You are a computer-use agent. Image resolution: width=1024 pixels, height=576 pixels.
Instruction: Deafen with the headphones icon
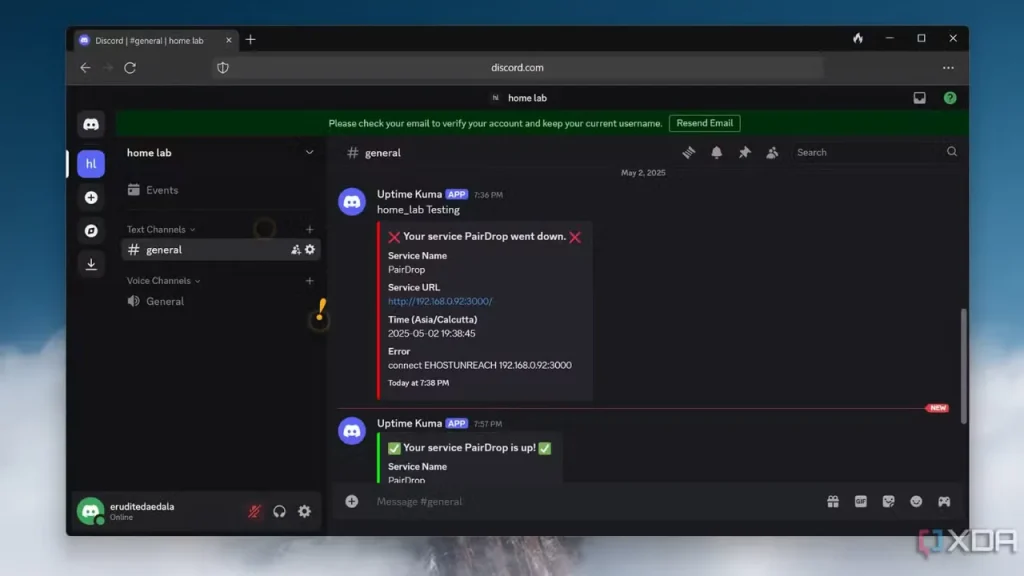coord(280,511)
